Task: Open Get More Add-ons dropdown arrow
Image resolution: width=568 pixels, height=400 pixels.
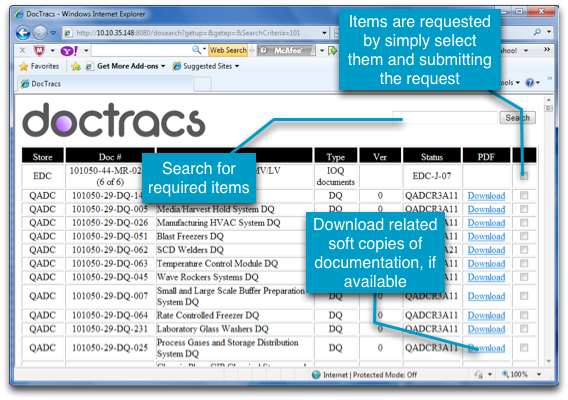Action: (x=163, y=66)
